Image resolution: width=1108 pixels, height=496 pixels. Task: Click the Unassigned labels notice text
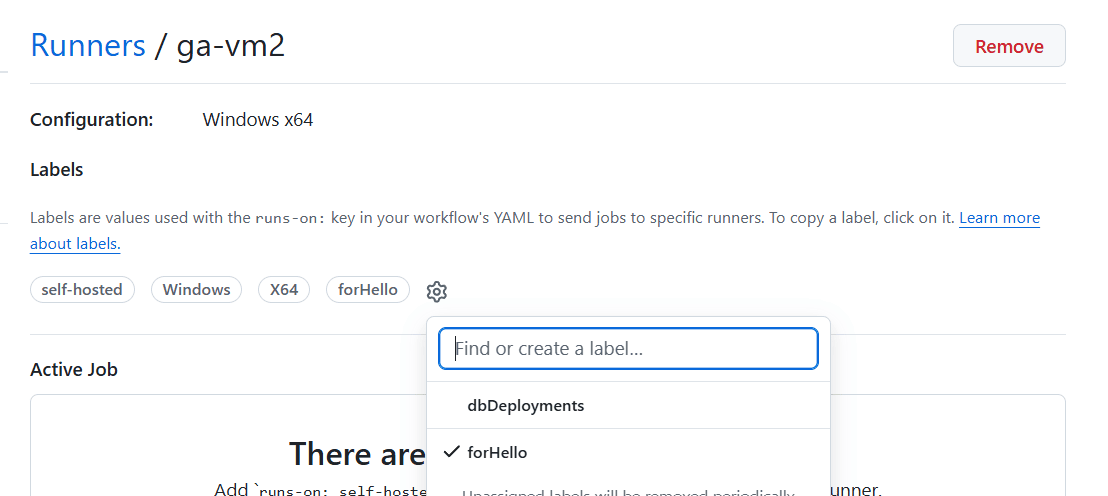pos(628,492)
